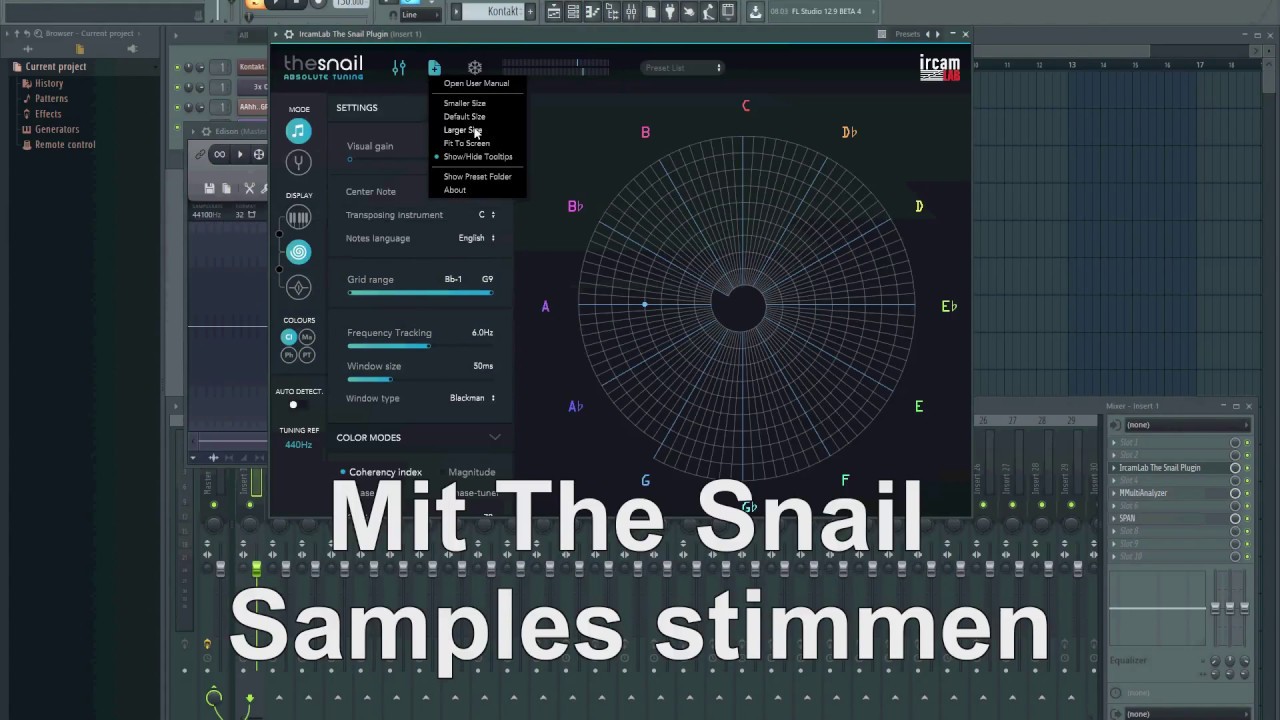Screen dimensions: 1280x720
Task: Click previous preset arrow in plugin title bar
Action: tap(927, 34)
